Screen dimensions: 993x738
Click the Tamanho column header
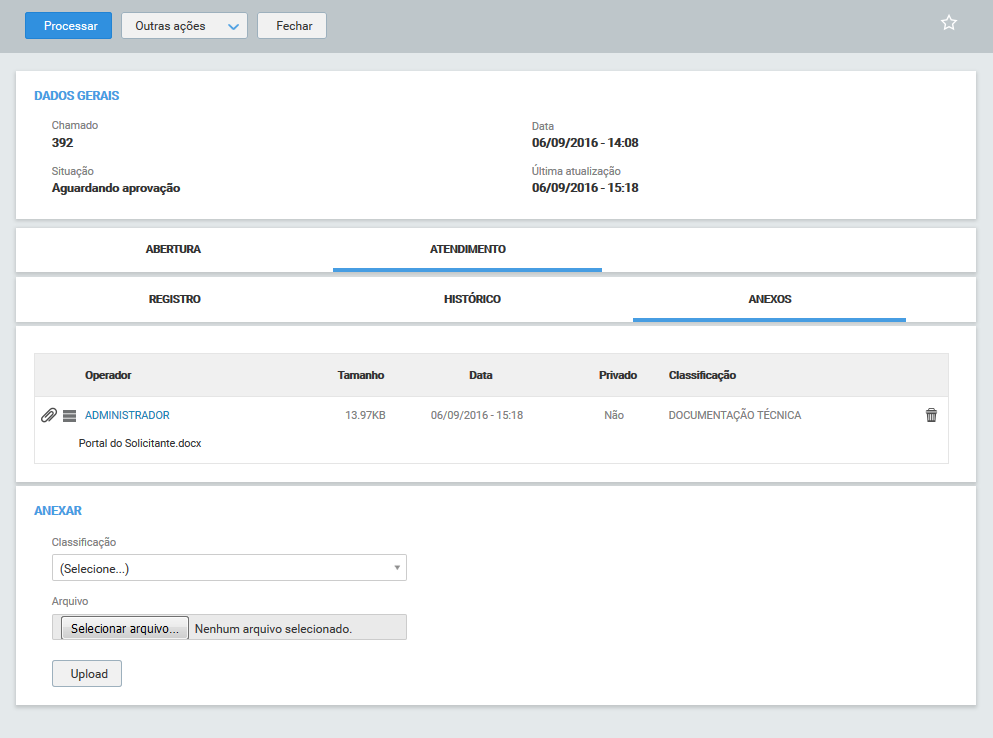[361, 375]
